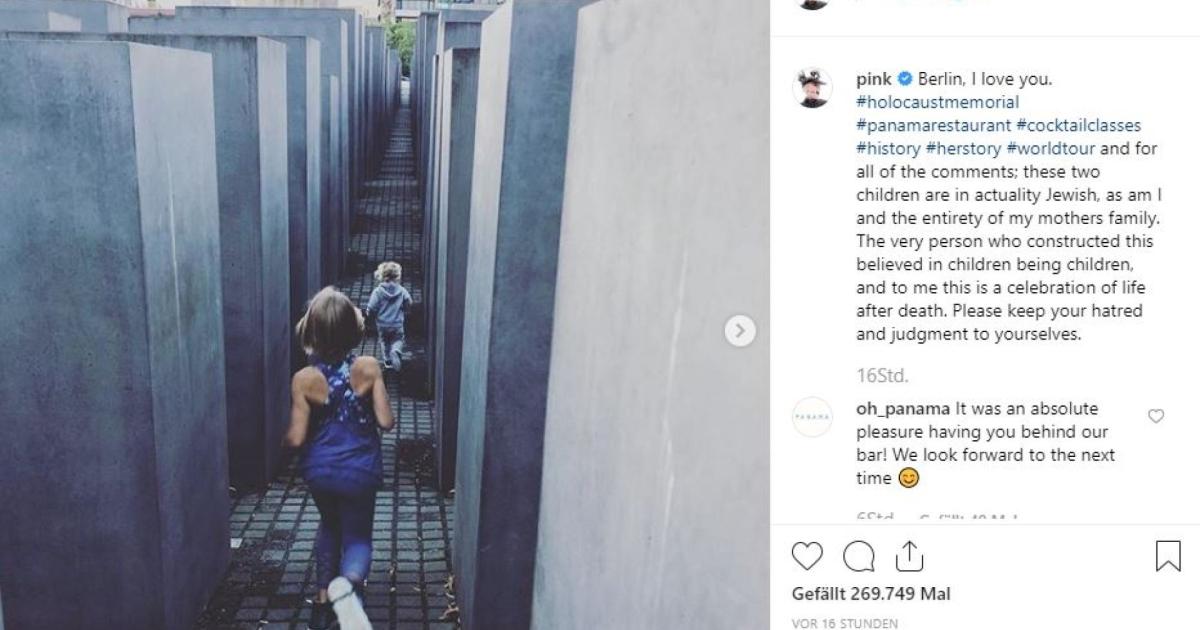The width and height of the screenshot is (1200, 630).
Task: Go to next photo with arrow chevron
Action: [x=740, y=331]
